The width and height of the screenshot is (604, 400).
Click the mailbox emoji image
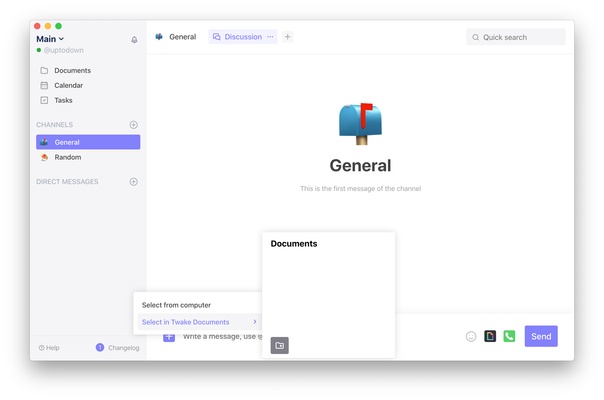[361, 124]
